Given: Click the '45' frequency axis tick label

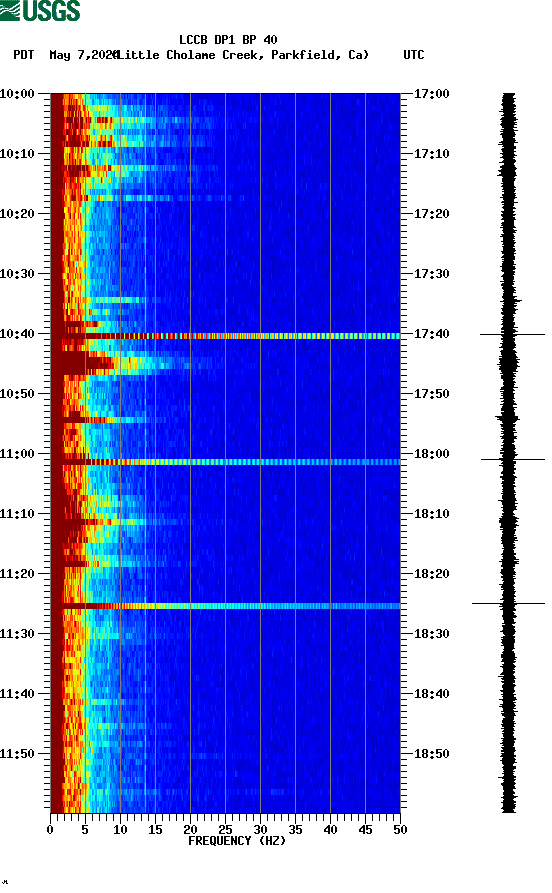Looking at the screenshot, I should coord(365,830).
